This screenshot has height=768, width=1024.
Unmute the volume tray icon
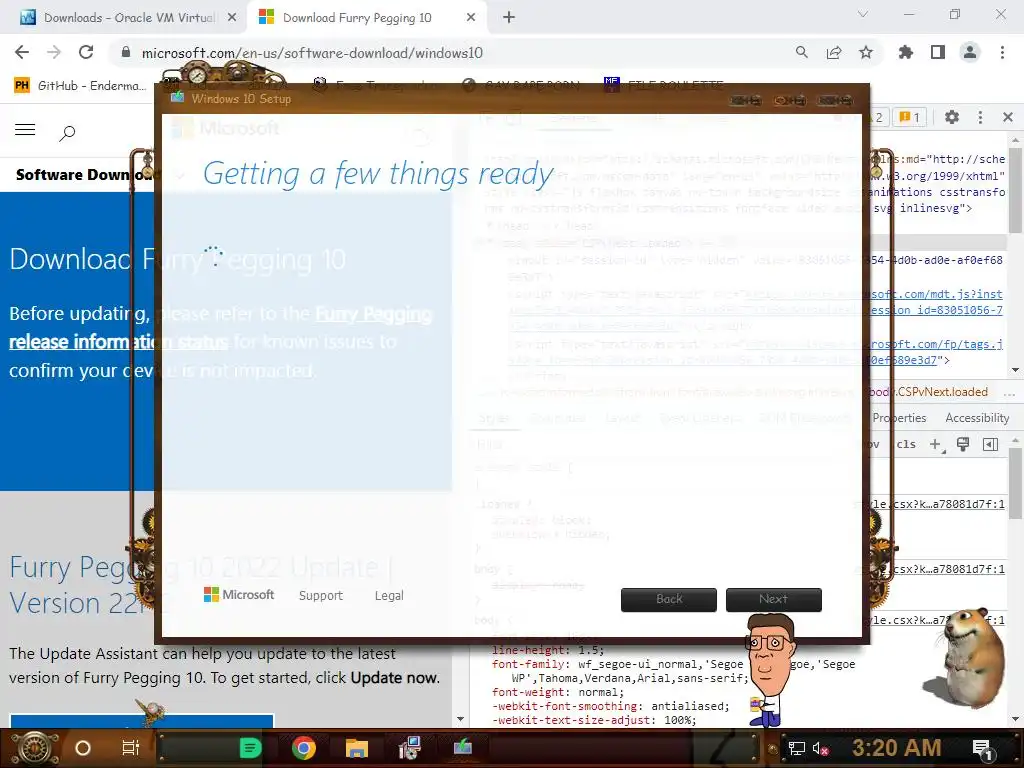(x=820, y=748)
